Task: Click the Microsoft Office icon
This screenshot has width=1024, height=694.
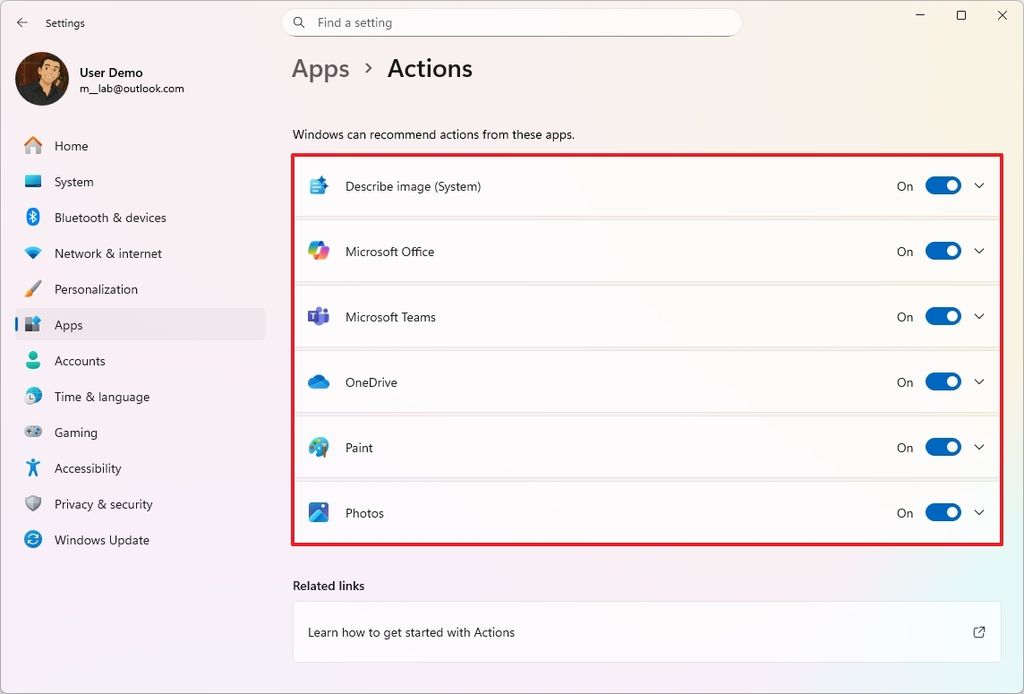Action: 318,251
